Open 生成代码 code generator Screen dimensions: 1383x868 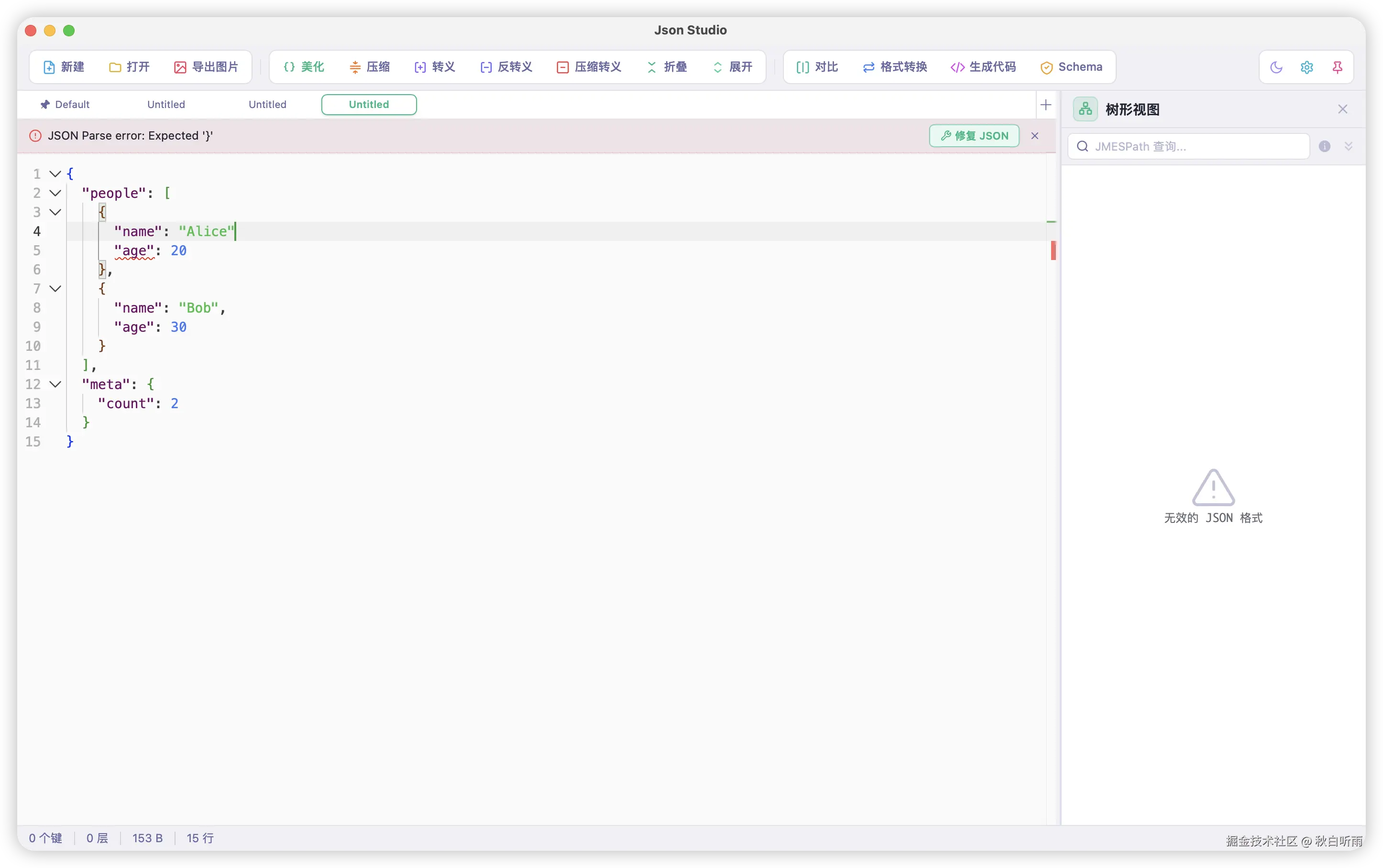(983, 67)
